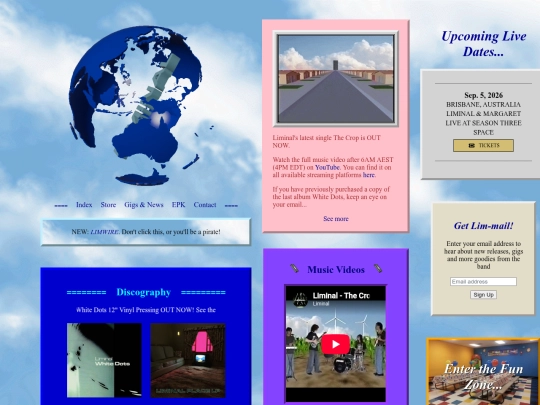This screenshot has height=405, width=540.
Task: Click the 'Get Lim-mail!' heading
Action: (483, 226)
